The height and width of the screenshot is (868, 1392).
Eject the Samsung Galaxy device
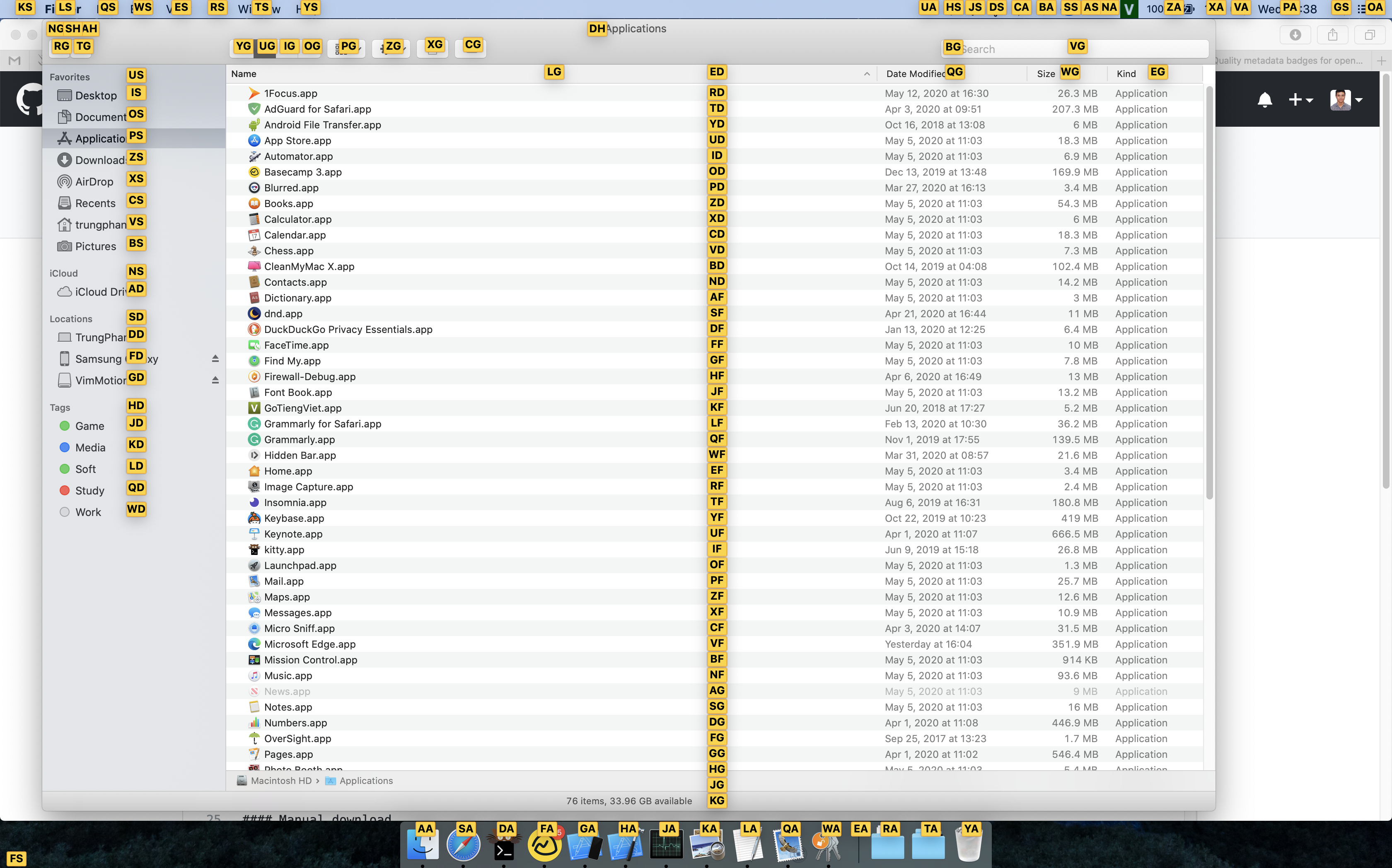tap(215, 359)
